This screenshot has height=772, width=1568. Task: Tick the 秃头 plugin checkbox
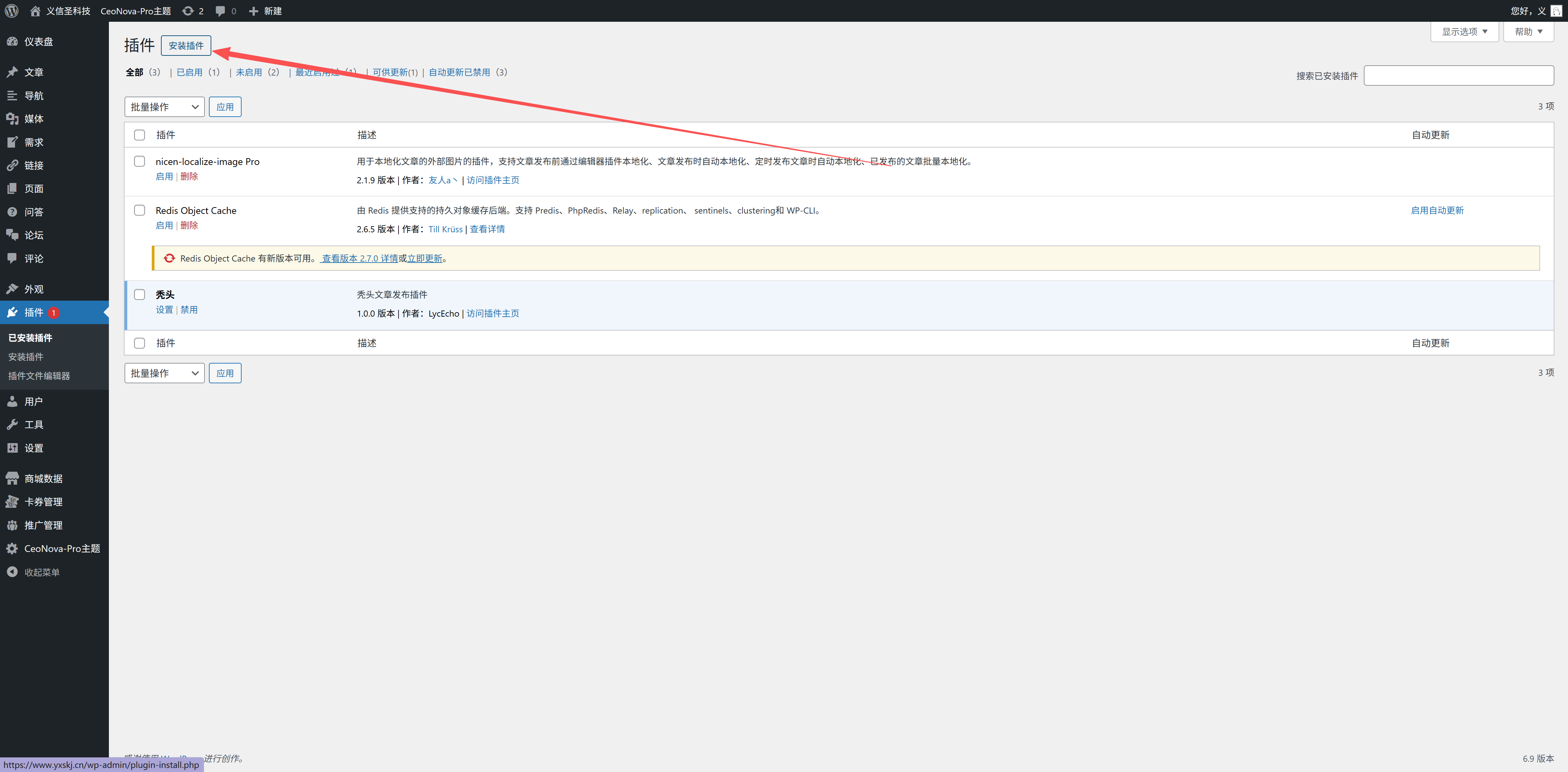(x=140, y=295)
